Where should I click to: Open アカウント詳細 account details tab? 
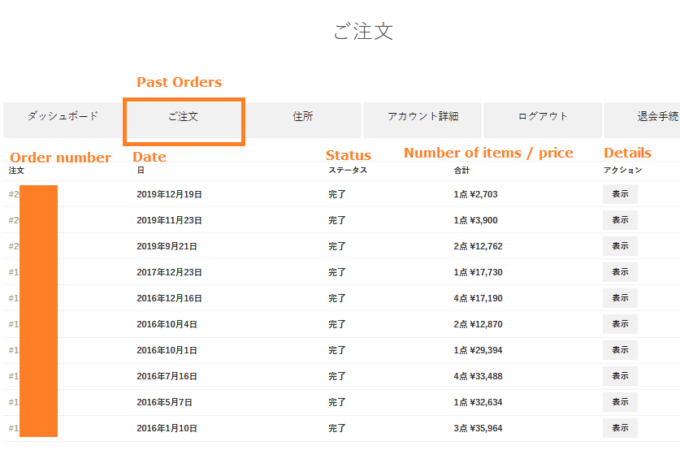coord(422,117)
